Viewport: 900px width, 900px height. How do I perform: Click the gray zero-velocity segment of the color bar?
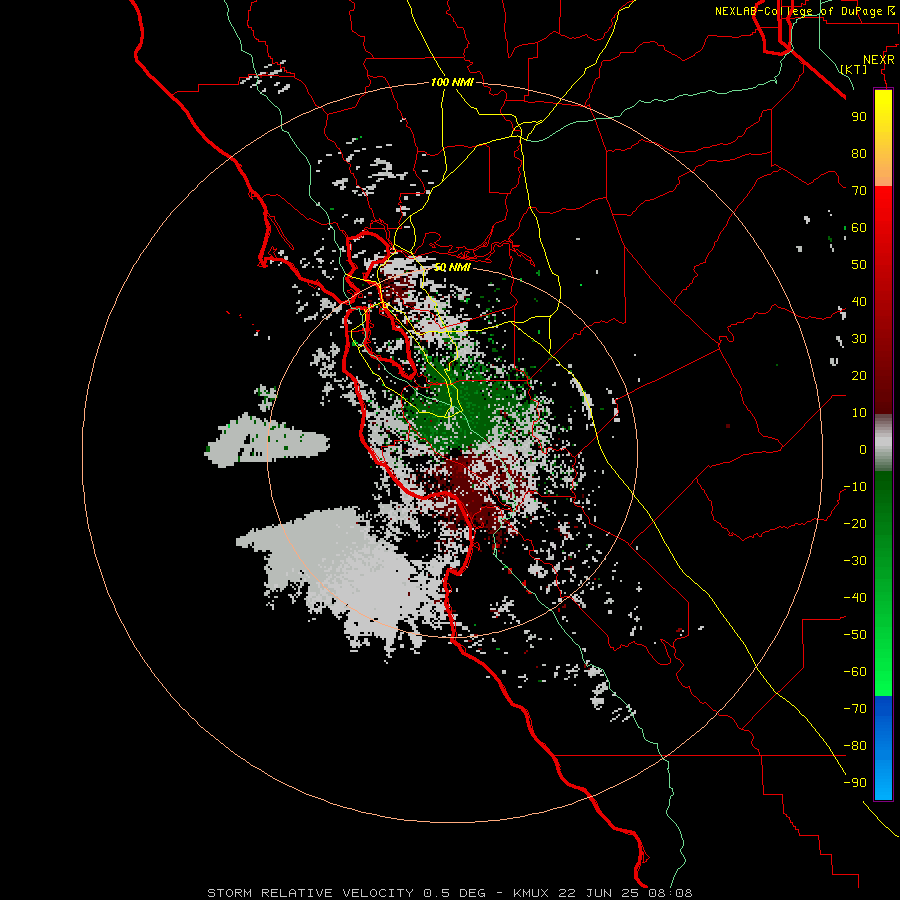[883, 443]
